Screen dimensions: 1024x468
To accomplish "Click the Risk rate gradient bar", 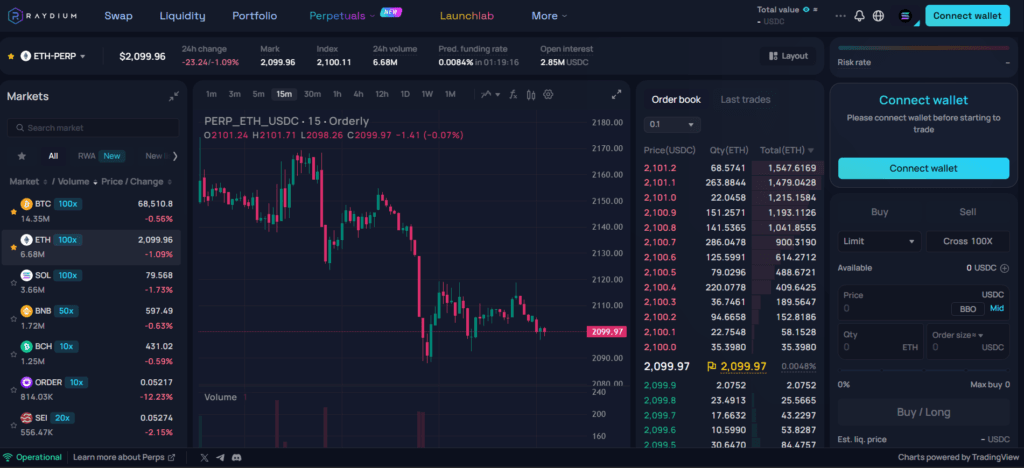I will pos(923,48).
